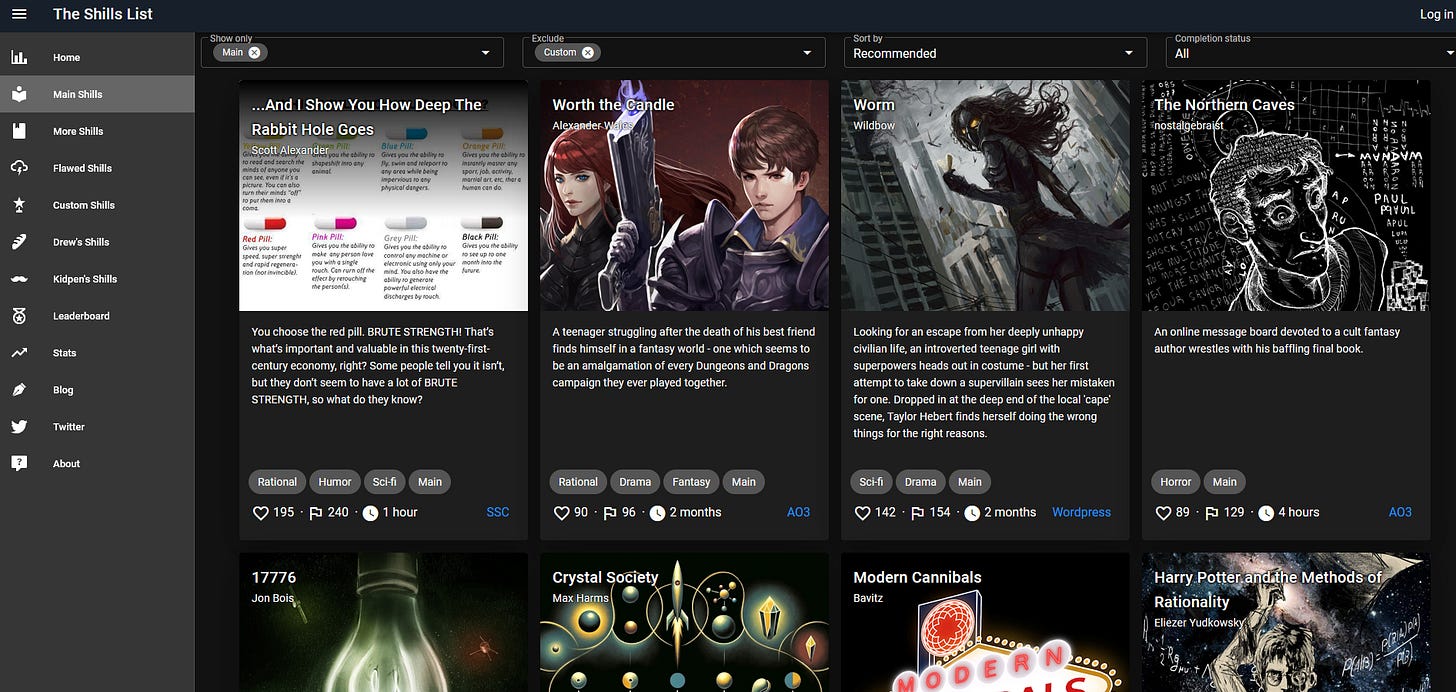Screen dimensions: 1456x692
Task: Click the Blog pen icon
Action: point(19,390)
